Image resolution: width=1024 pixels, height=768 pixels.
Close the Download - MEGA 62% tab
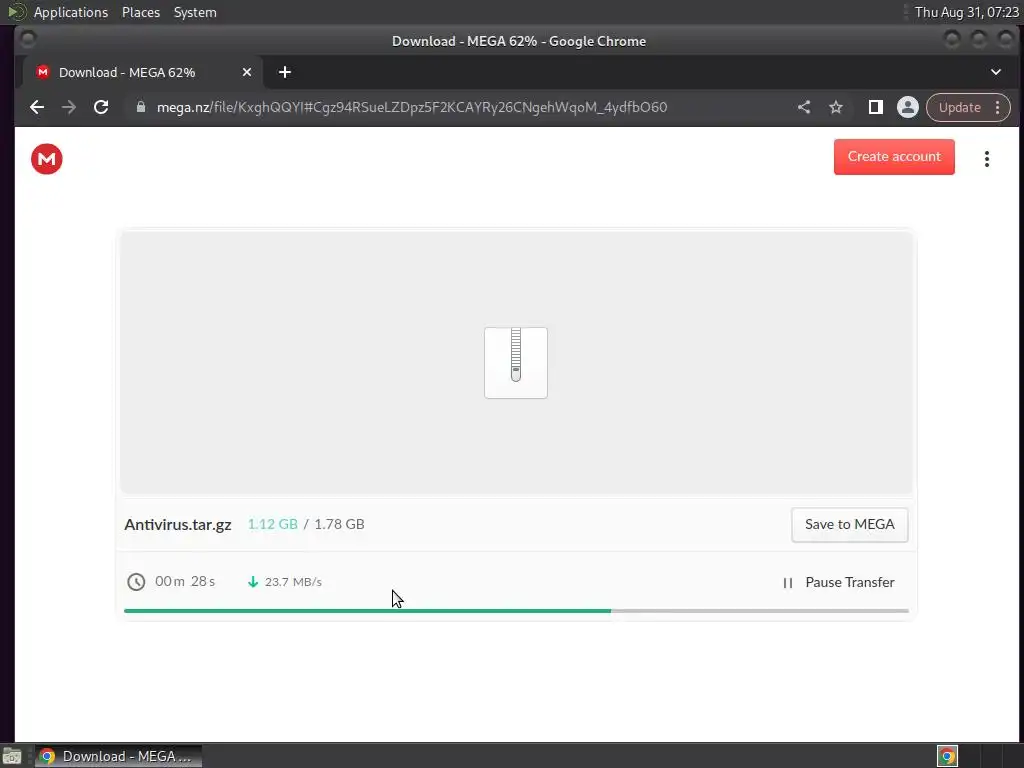[247, 72]
